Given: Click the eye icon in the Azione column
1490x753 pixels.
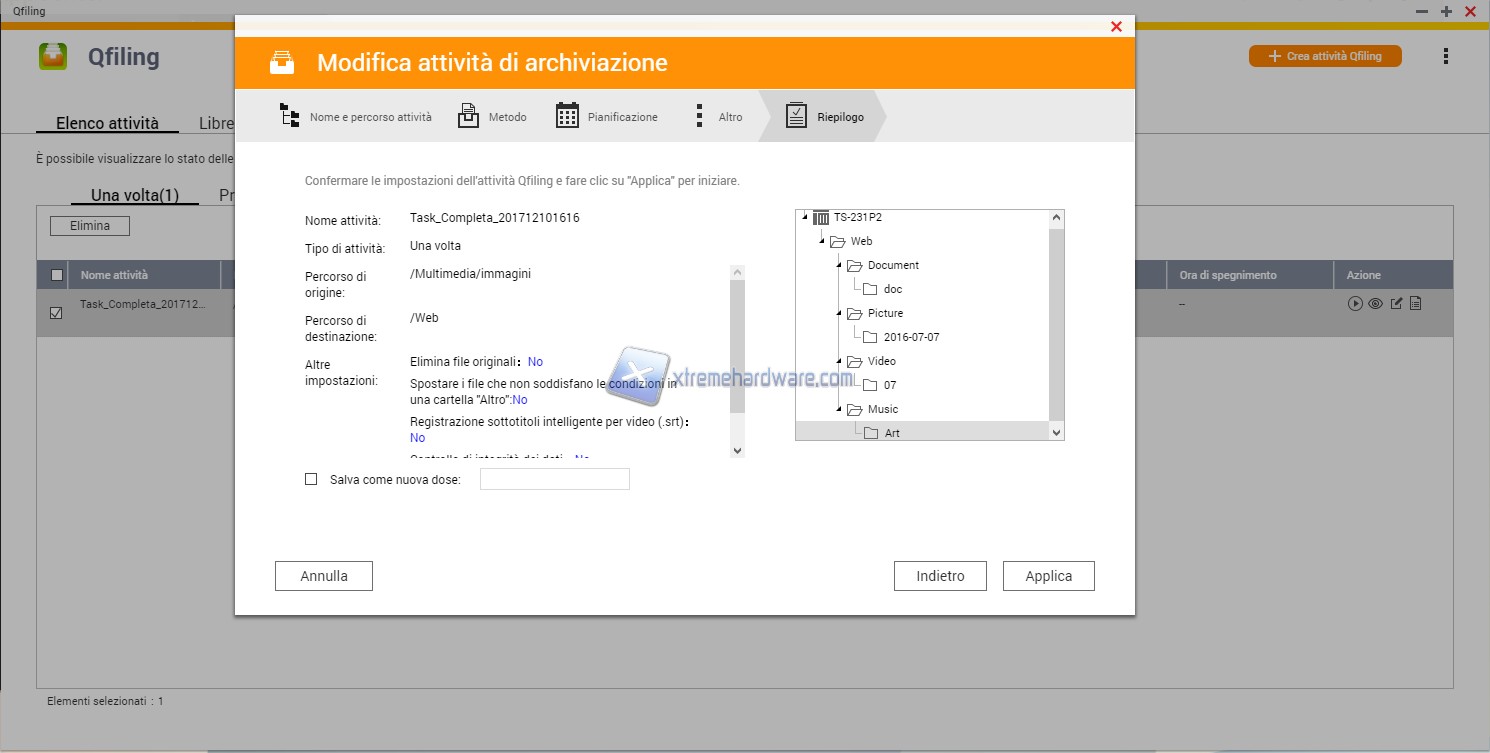Looking at the screenshot, I should click(1375, 304).
